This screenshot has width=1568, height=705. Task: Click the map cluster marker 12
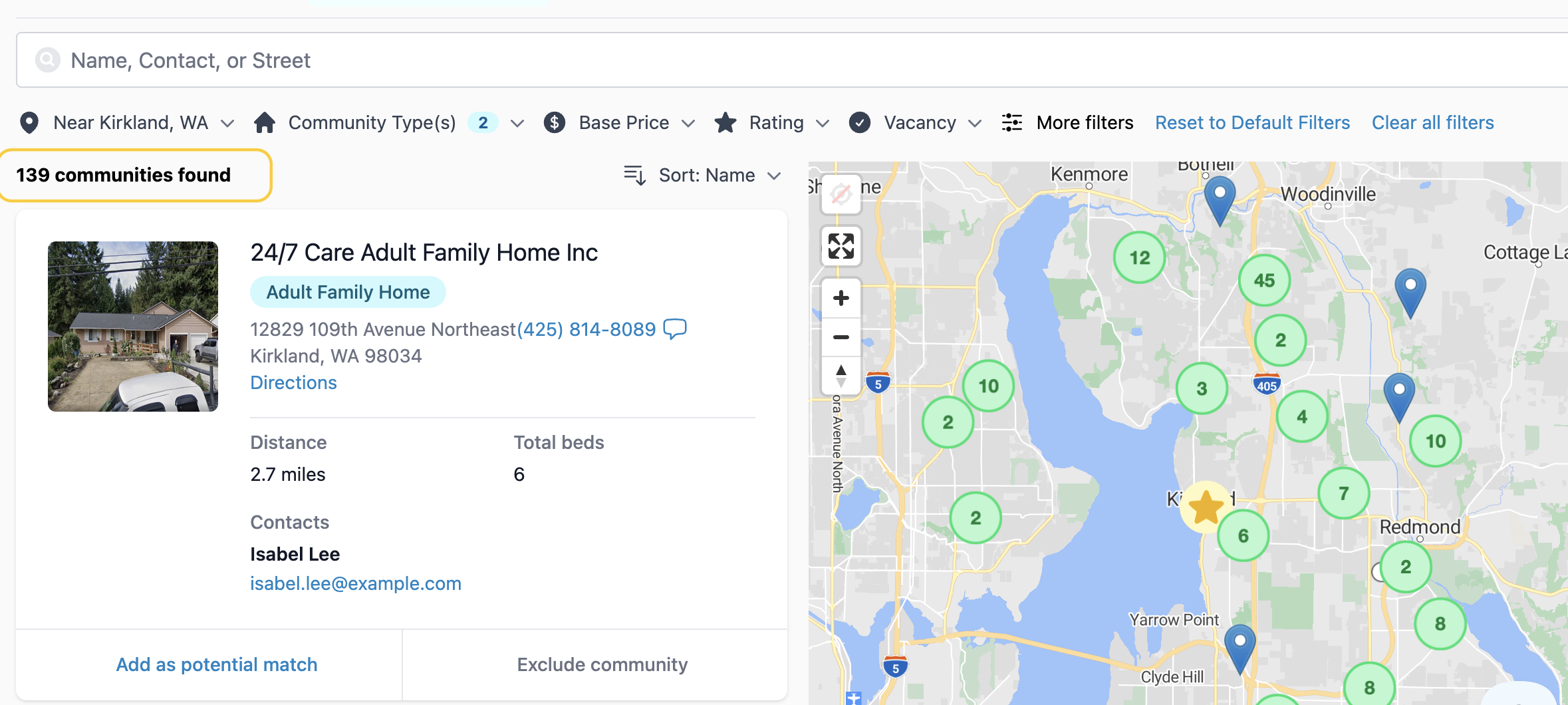click(x=1140, y=257)
